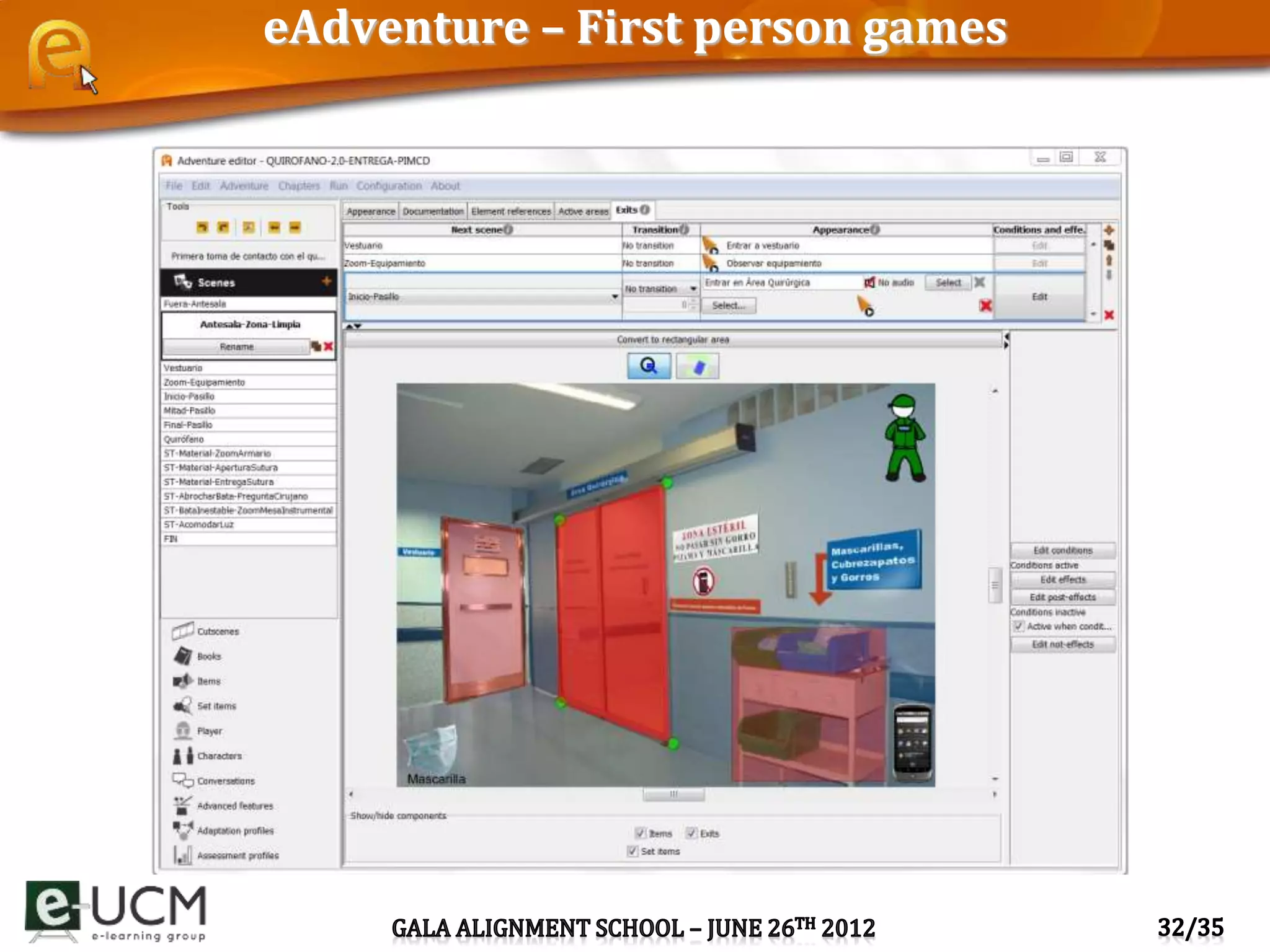1270x952 pixels.
Task: Select the zoom magnifier tool above the scene
Action: pyautogui.click(x=649, y=366)
